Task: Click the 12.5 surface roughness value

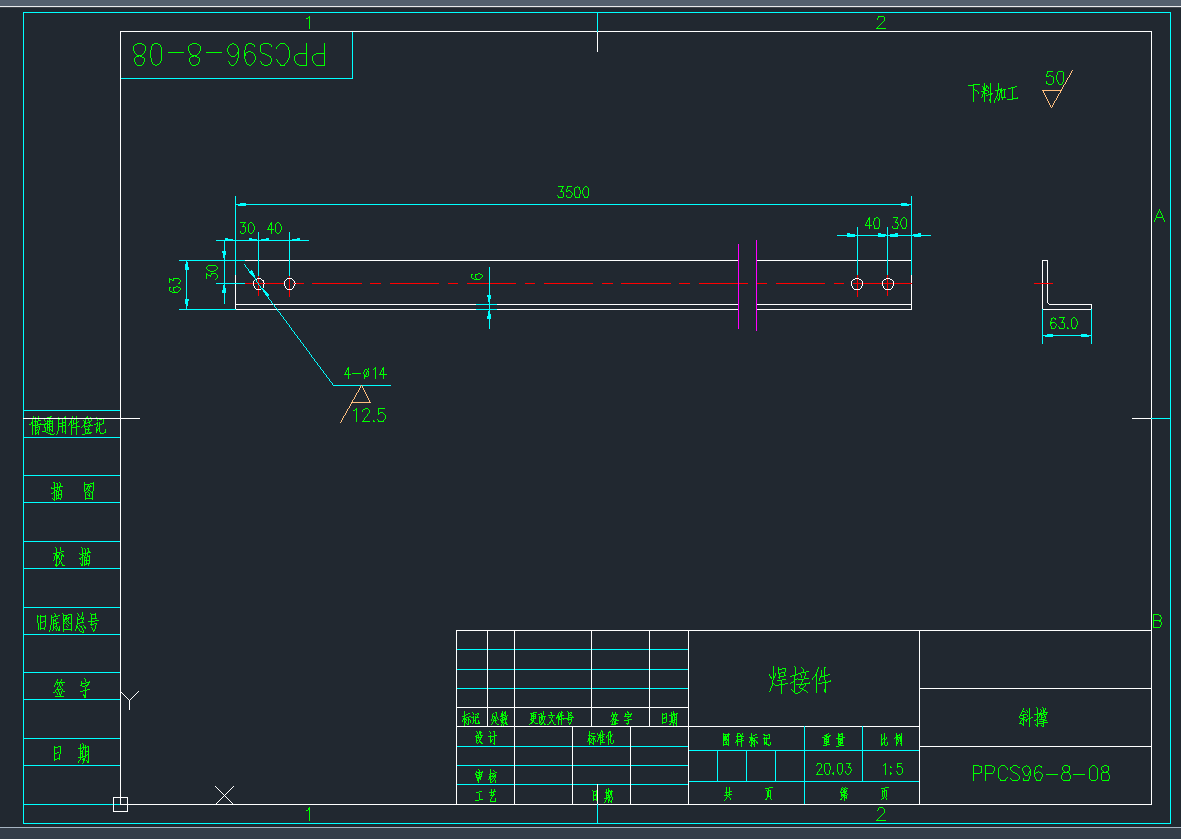Action: coord(369,415)
